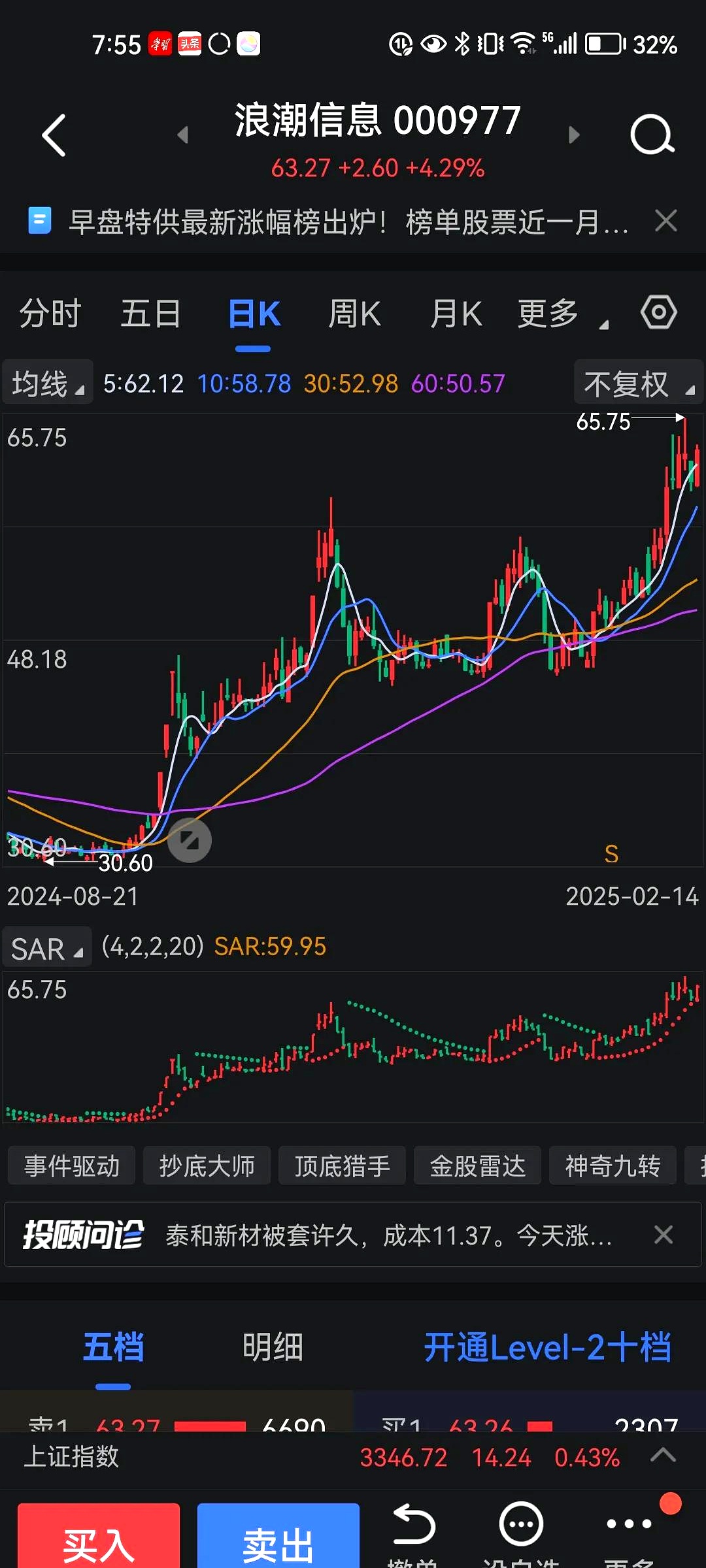Select the 五日 five-day tab
706x1568 pixels.
[151, 314]
